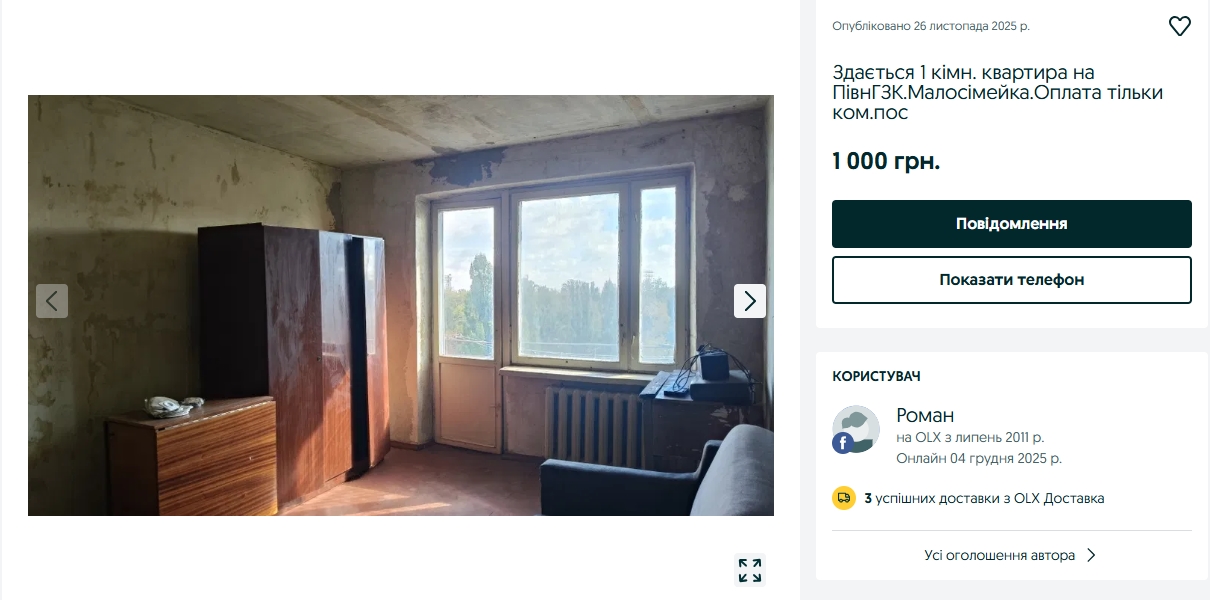
Task: Click the yellow OLX delivery truck icon
Action: 844,498
